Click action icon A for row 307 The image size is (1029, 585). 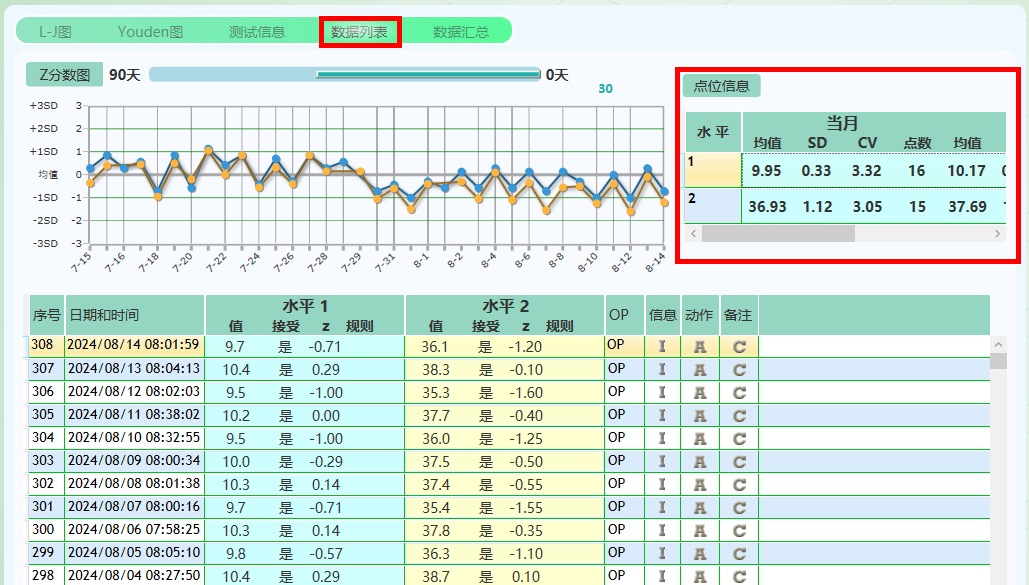(x=700, y=369)
